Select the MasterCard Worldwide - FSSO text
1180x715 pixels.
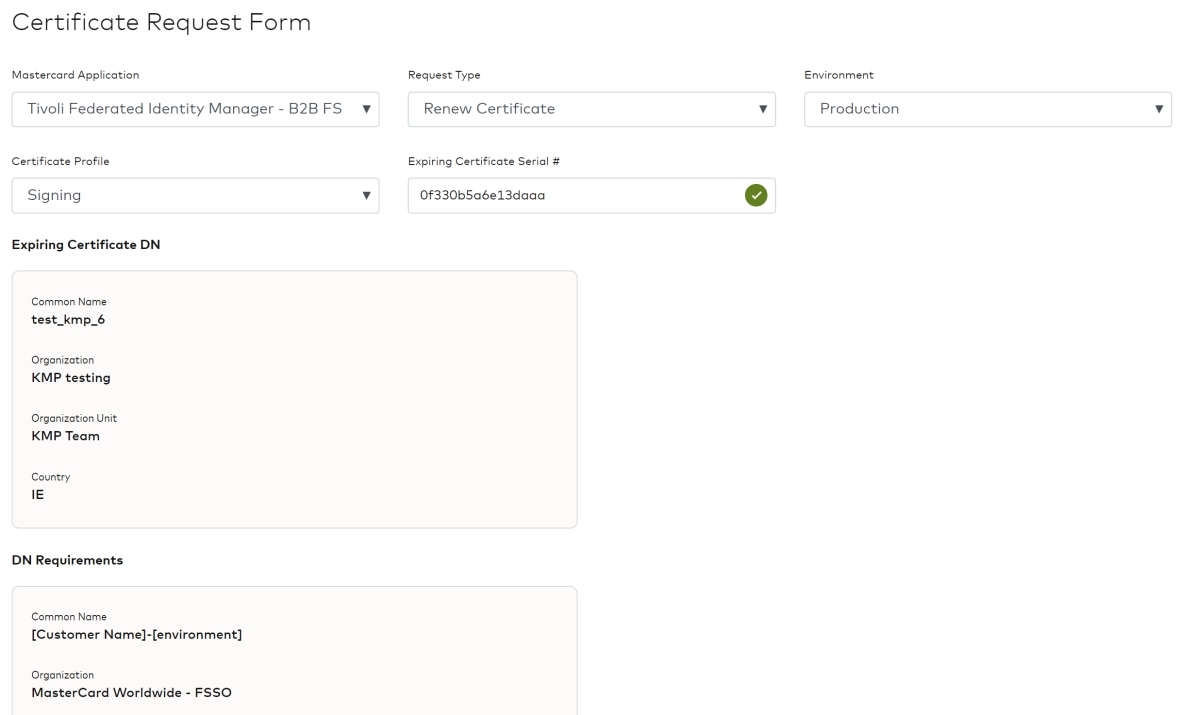pos(131,693)
